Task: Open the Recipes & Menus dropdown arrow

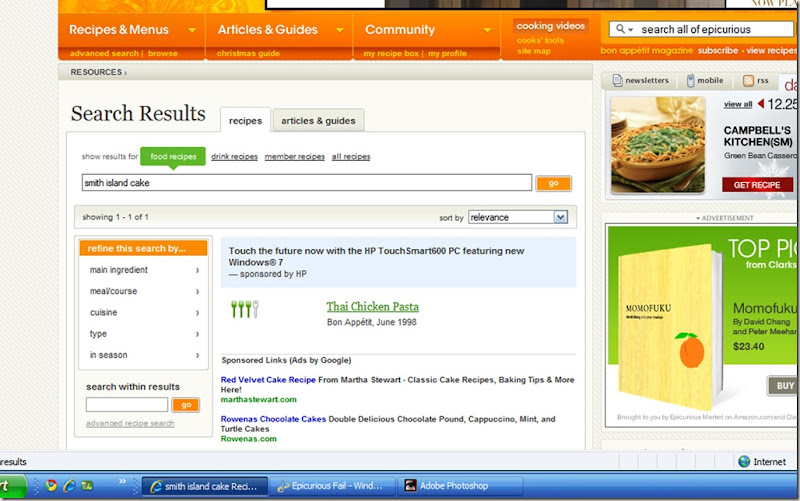Action: coord(192,30)
